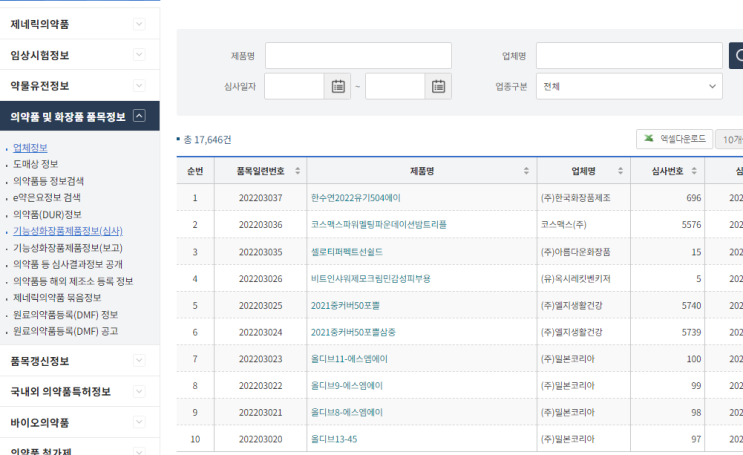
Task: Expand the 임상시험정보 menu
Action: pos(139,55)
